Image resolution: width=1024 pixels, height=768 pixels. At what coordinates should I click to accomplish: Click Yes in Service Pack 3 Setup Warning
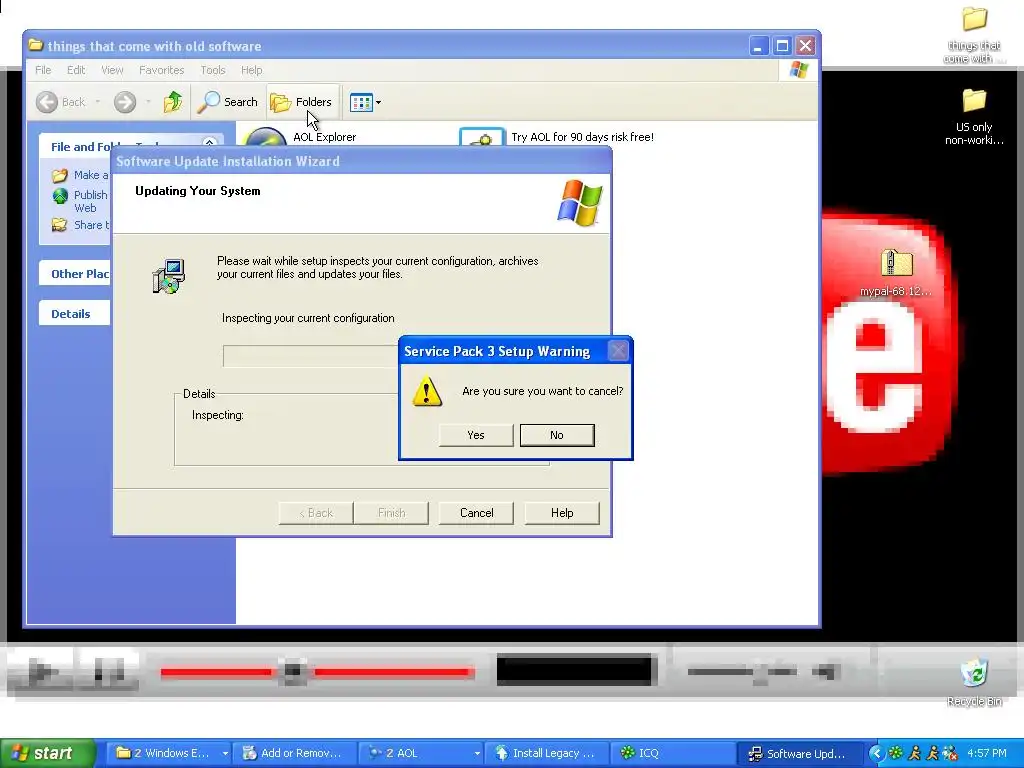tap(476, 435)
